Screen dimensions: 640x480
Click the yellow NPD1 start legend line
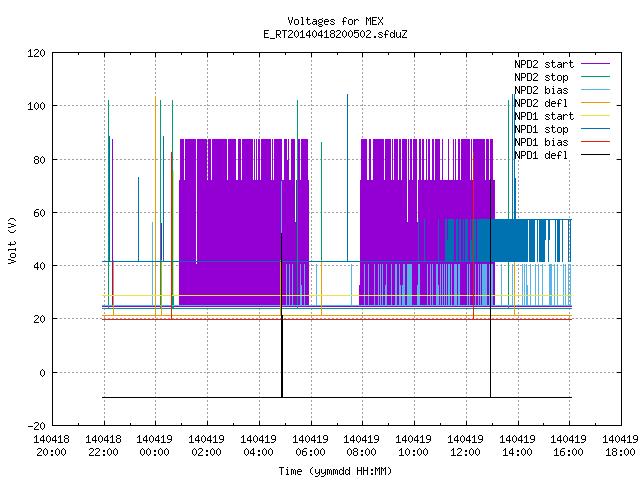[596, 116]
